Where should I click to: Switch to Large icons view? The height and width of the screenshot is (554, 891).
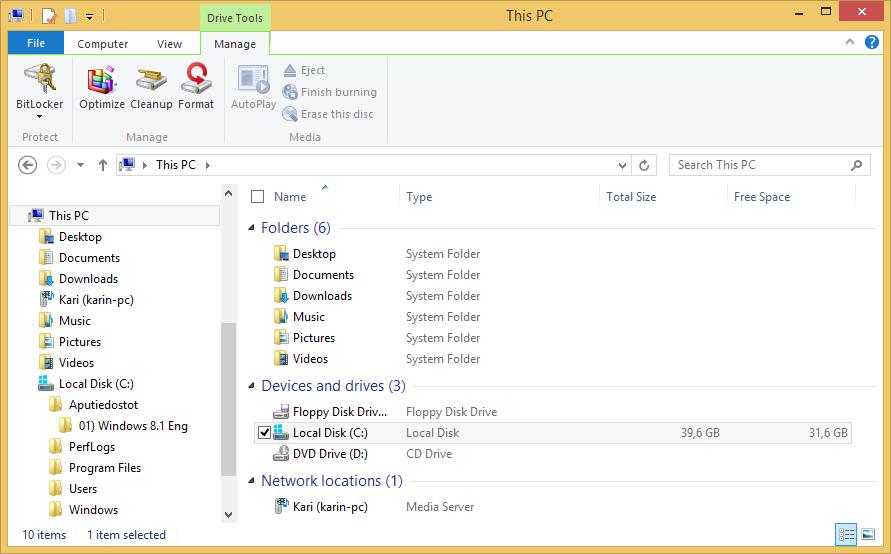coord(868,534)
